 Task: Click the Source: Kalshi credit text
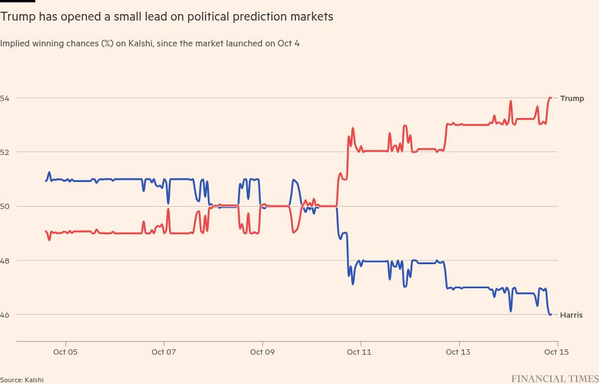pyautogui.click(x=22, y=380)
